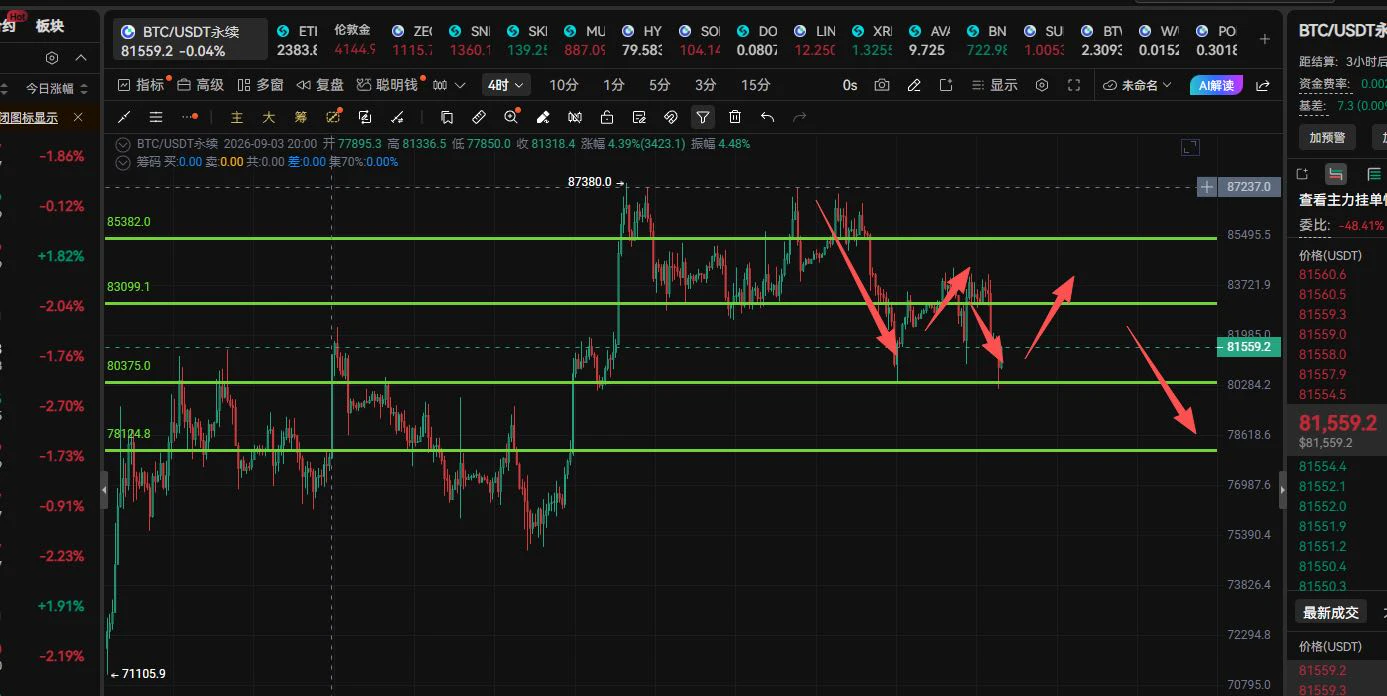Image resolution: width=1387 pixels, height=696 pixels.
Task: Collapse the BTC/USDT indicator info row
Action: coord(123,144)
